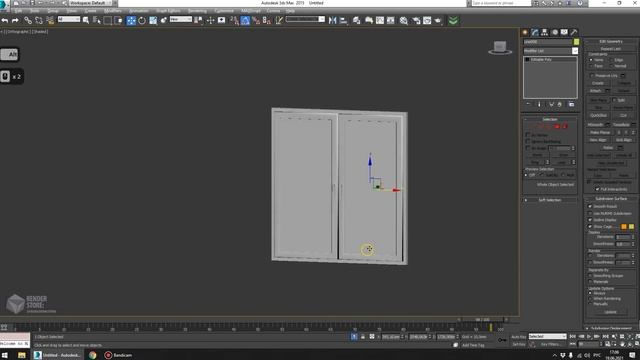
Task: Select Element sub-object level icon
Action: (x=565, y=127)
